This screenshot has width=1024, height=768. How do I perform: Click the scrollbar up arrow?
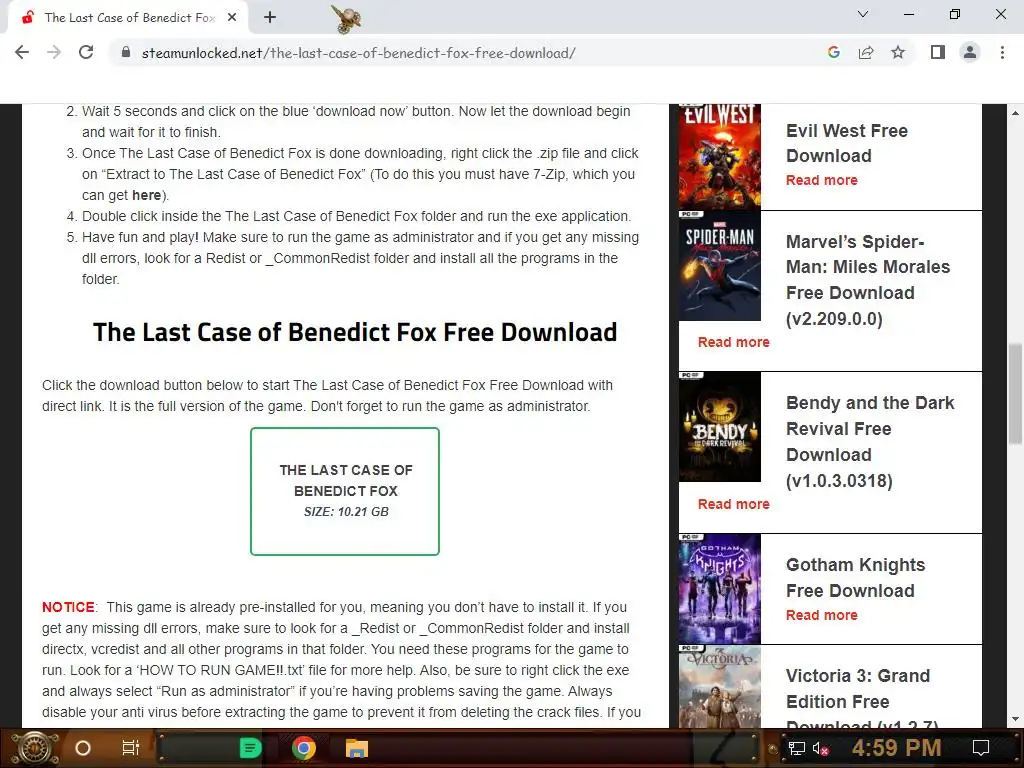click(1015, 112)
